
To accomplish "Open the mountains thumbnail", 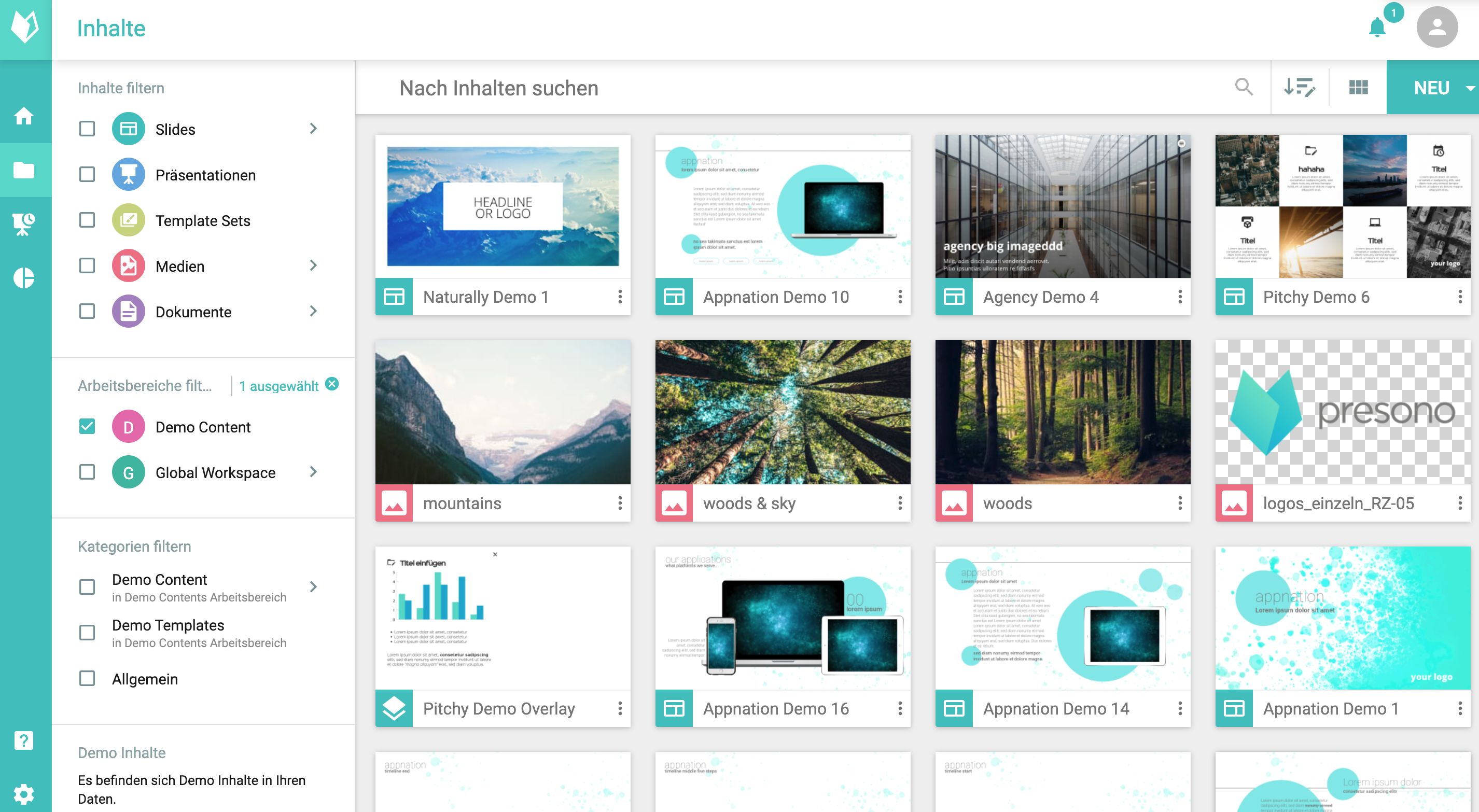I will [503, 412].
